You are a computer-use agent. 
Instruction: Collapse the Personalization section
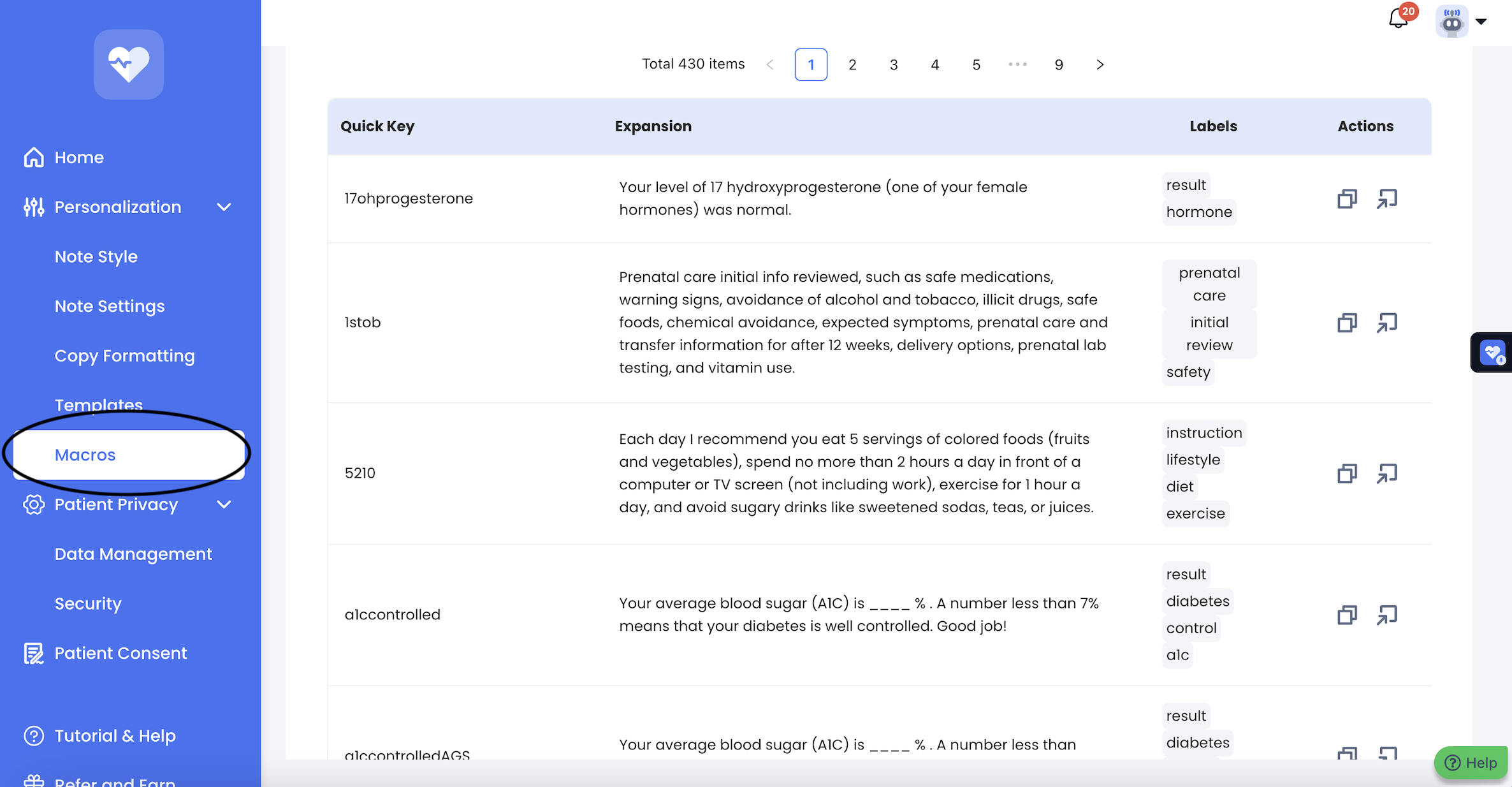click(224, 207)
